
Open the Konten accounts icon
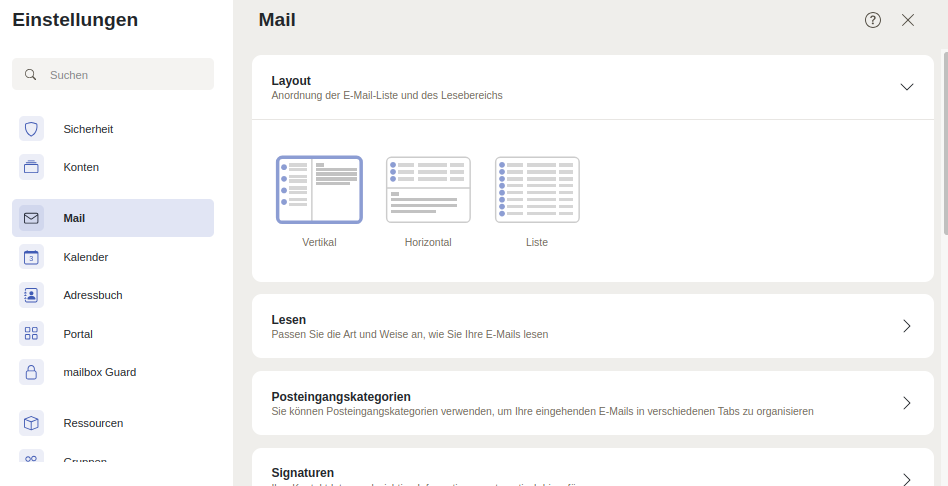click(31, 167)
